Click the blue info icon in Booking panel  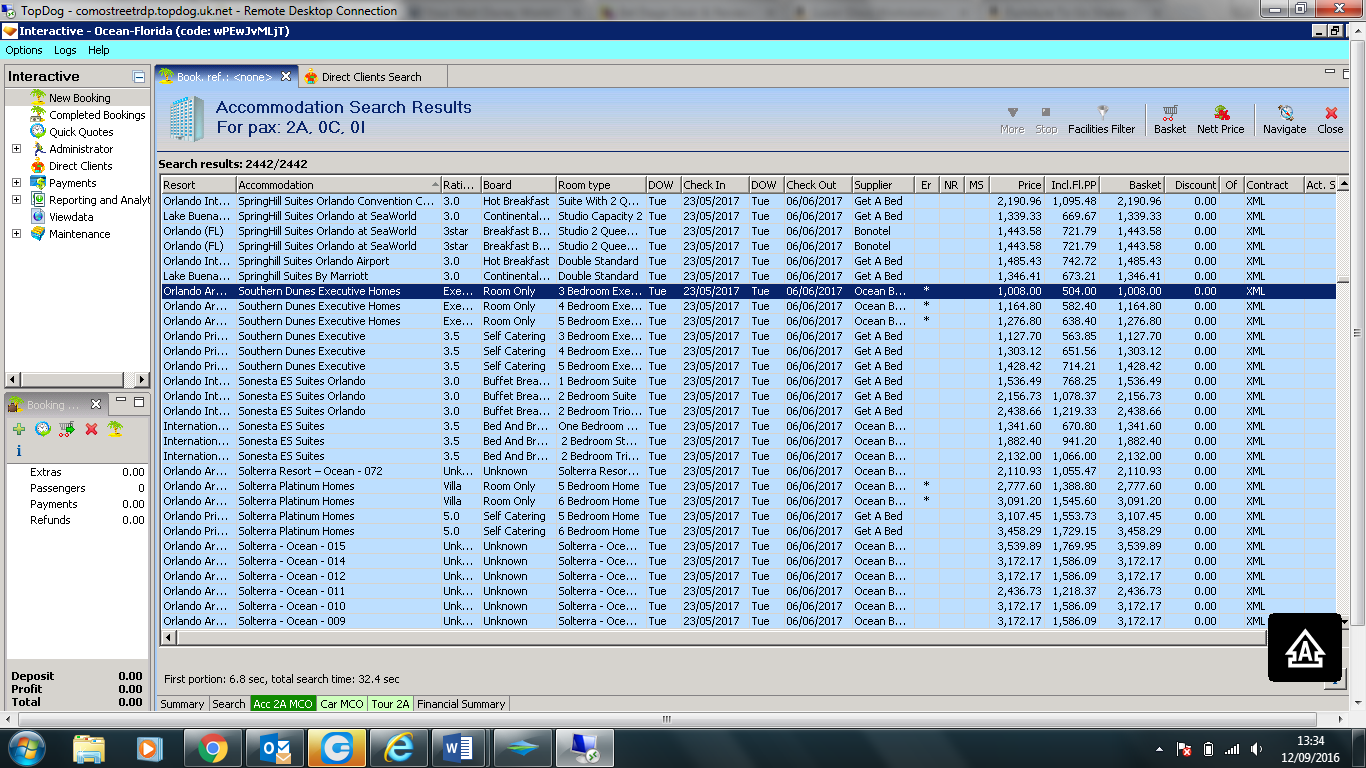pos(19,451)
